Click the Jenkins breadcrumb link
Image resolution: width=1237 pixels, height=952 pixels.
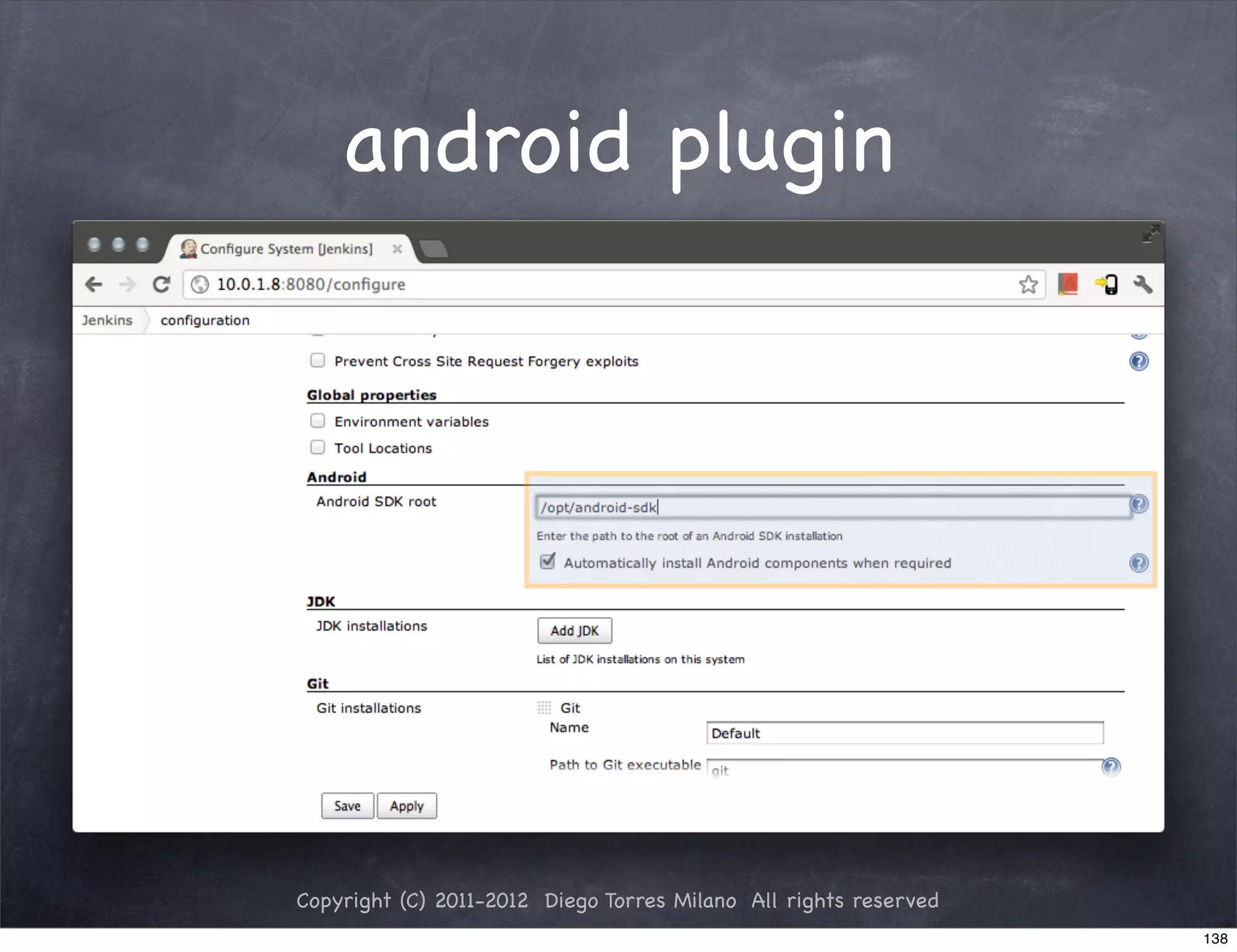(107, 320)
